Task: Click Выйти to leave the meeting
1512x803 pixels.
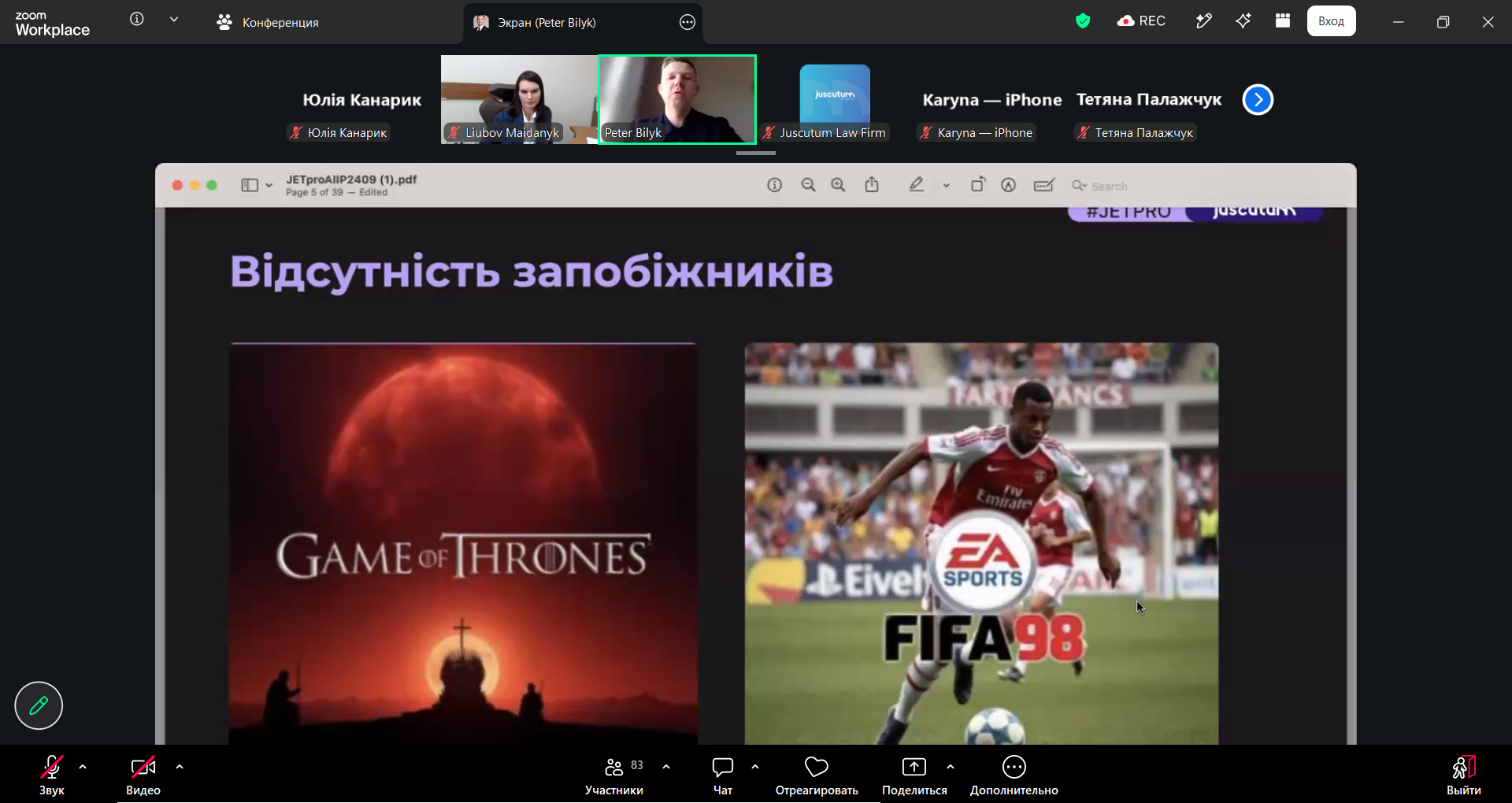Action: [1464, 775]
